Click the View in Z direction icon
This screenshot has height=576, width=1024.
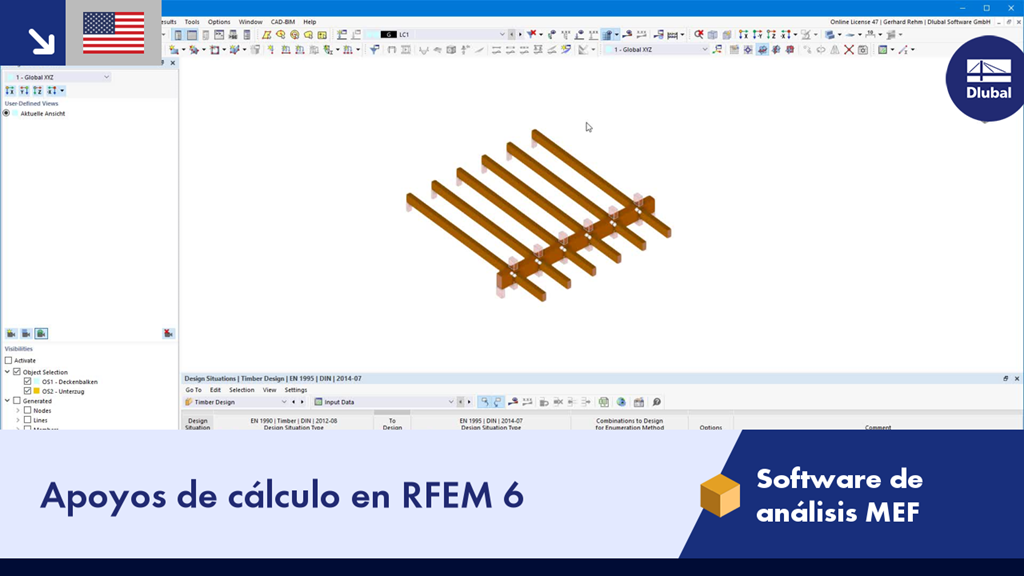point(771,35)
